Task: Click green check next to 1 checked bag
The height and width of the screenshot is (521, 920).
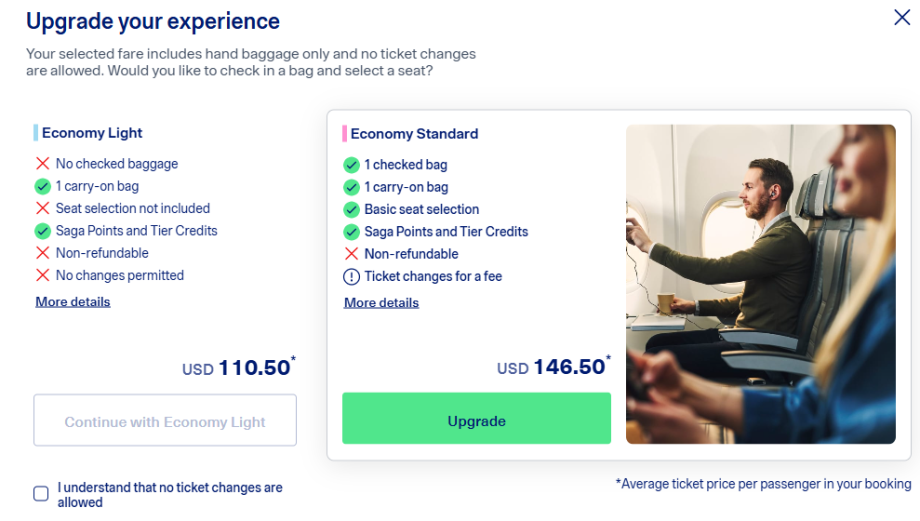Action: coord(351,164)
